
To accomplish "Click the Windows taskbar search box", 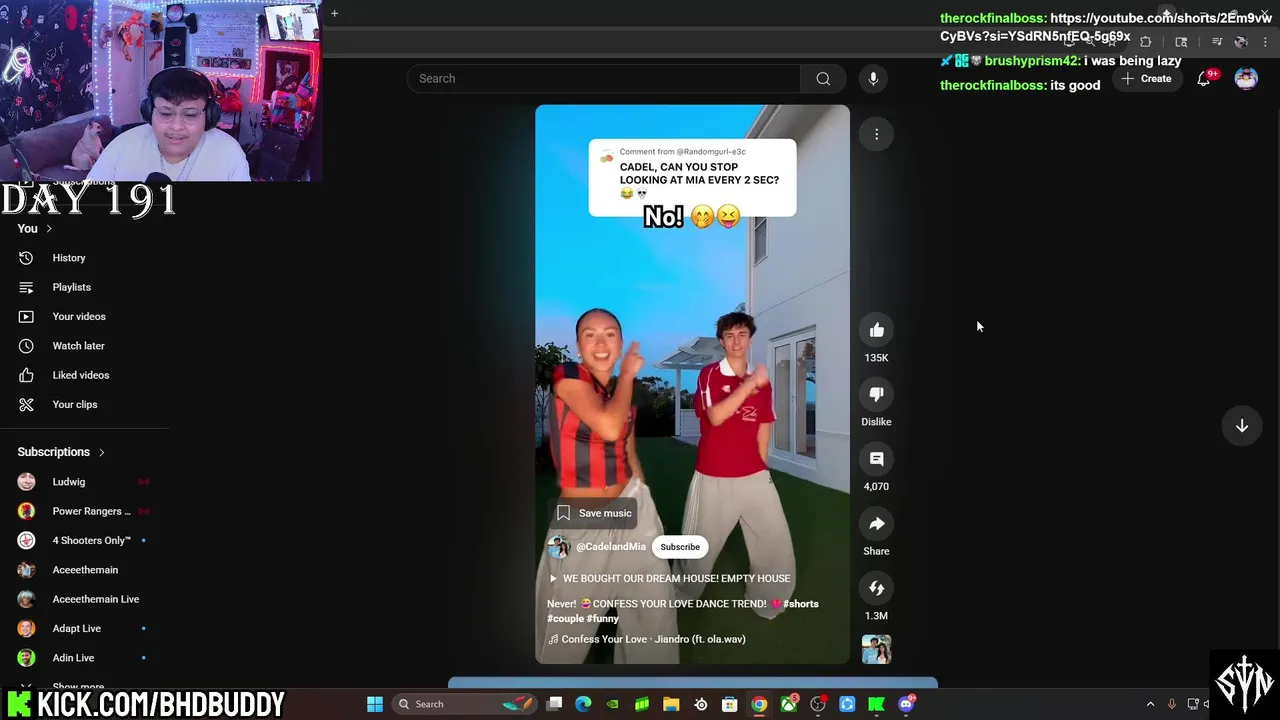I will click(x=465, y=704).
